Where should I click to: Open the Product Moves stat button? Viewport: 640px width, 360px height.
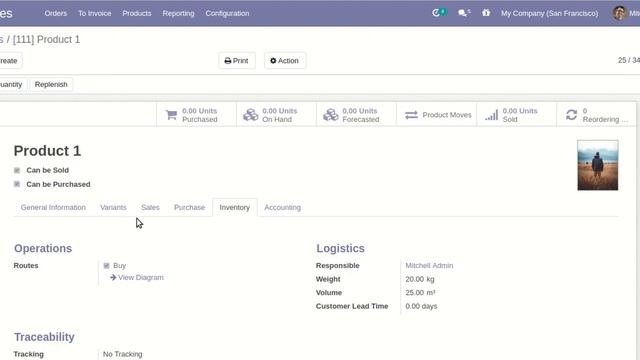point(437,115)
